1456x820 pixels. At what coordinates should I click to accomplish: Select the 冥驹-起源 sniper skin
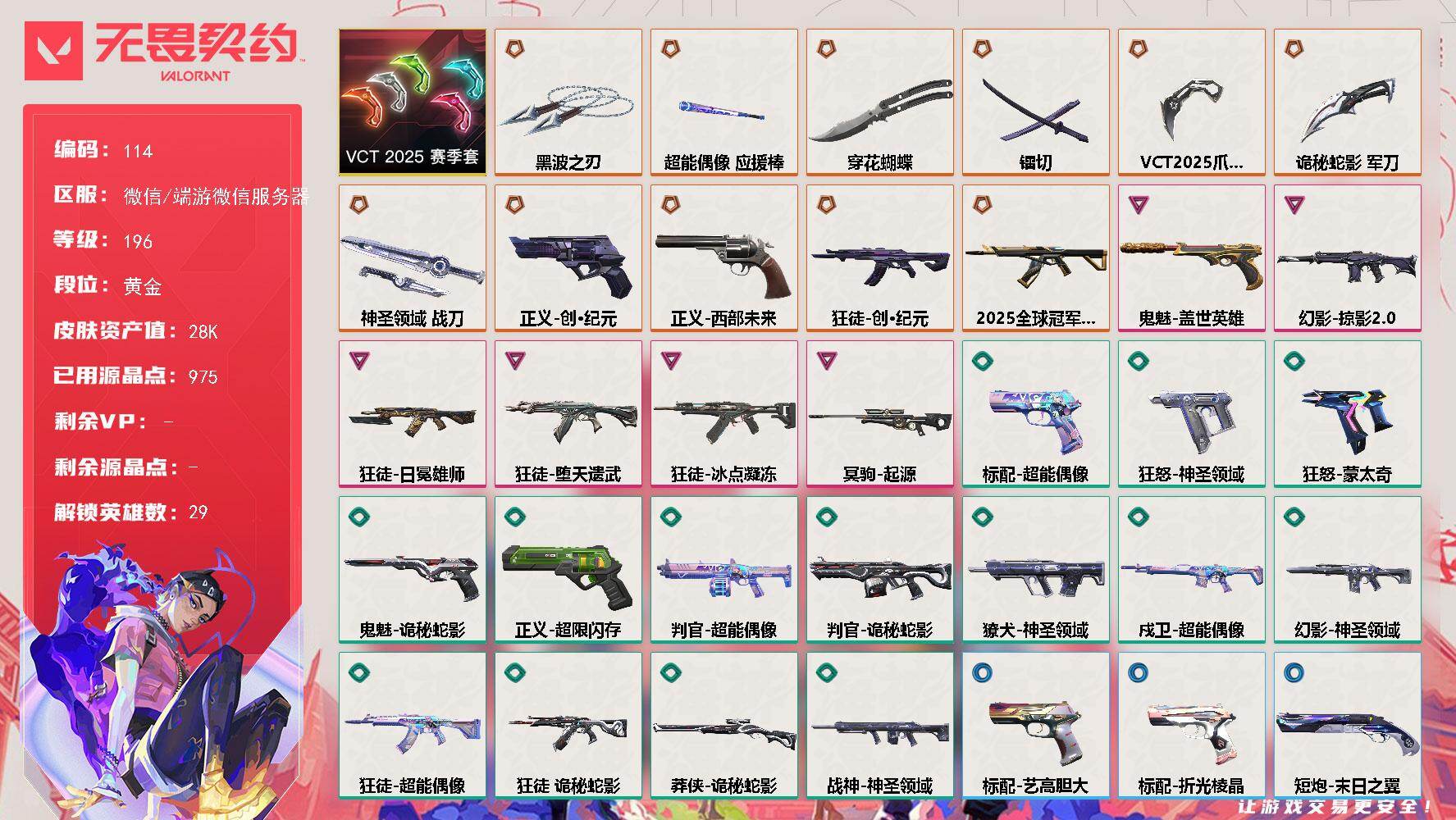click(880, 414)
